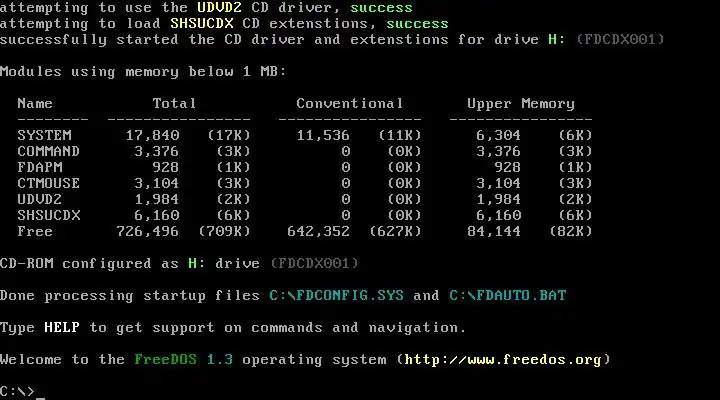Click the (709K) free total size
Screen dimensions: 720x400
(x=224, y=231)
